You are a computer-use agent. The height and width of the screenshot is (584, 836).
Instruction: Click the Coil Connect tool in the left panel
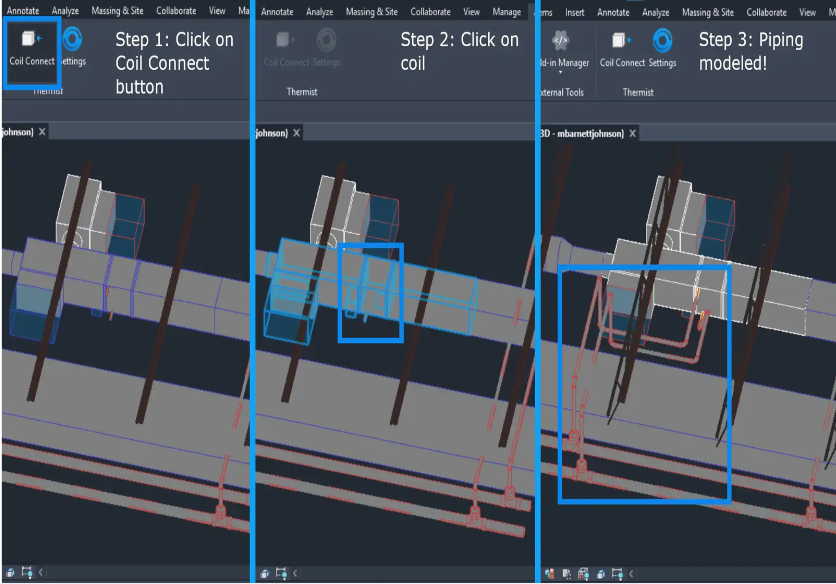pyautogui.click(x=32, y=49)
